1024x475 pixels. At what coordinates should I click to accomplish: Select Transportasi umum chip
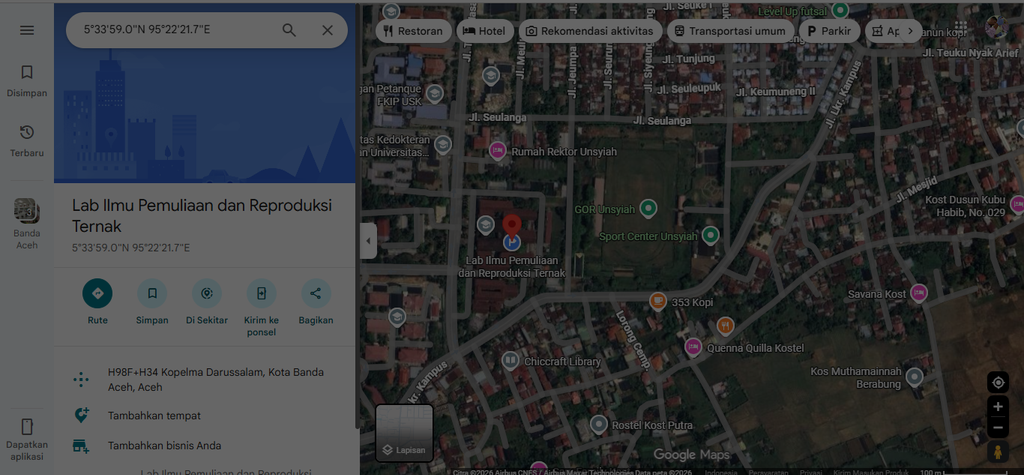[x=730, y=31]
